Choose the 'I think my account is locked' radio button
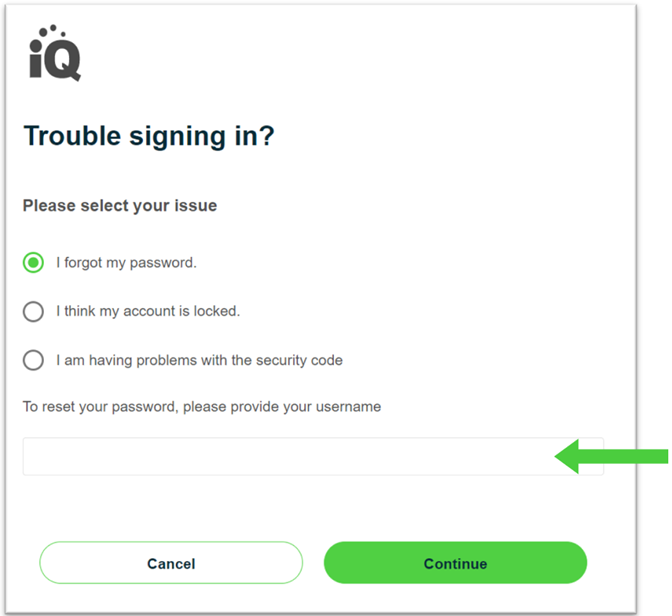Screen dimensions: 672x616 point(33,311)
